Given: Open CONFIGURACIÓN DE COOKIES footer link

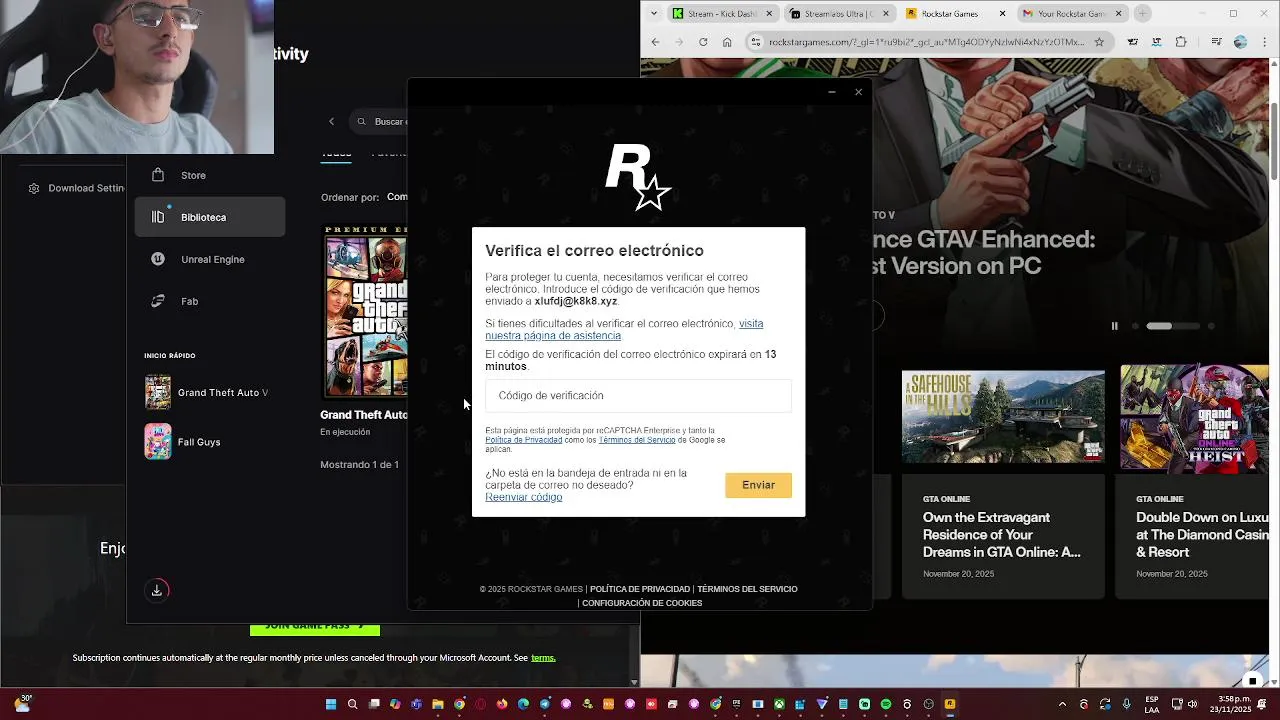Looking at the screenshot, I should pyautogui.click(x=642, y=603).
